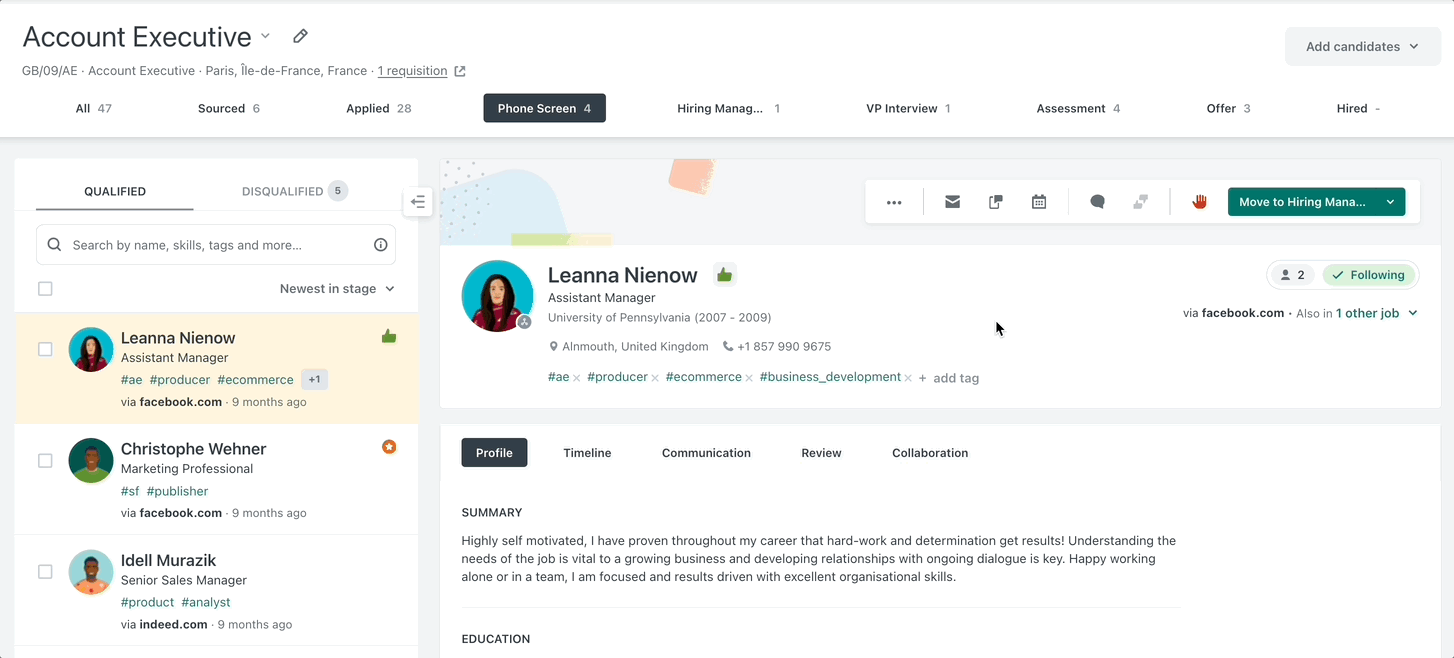Remove the #producer tag from the profile
This screenshot has height=658, width=1454.
655,378
